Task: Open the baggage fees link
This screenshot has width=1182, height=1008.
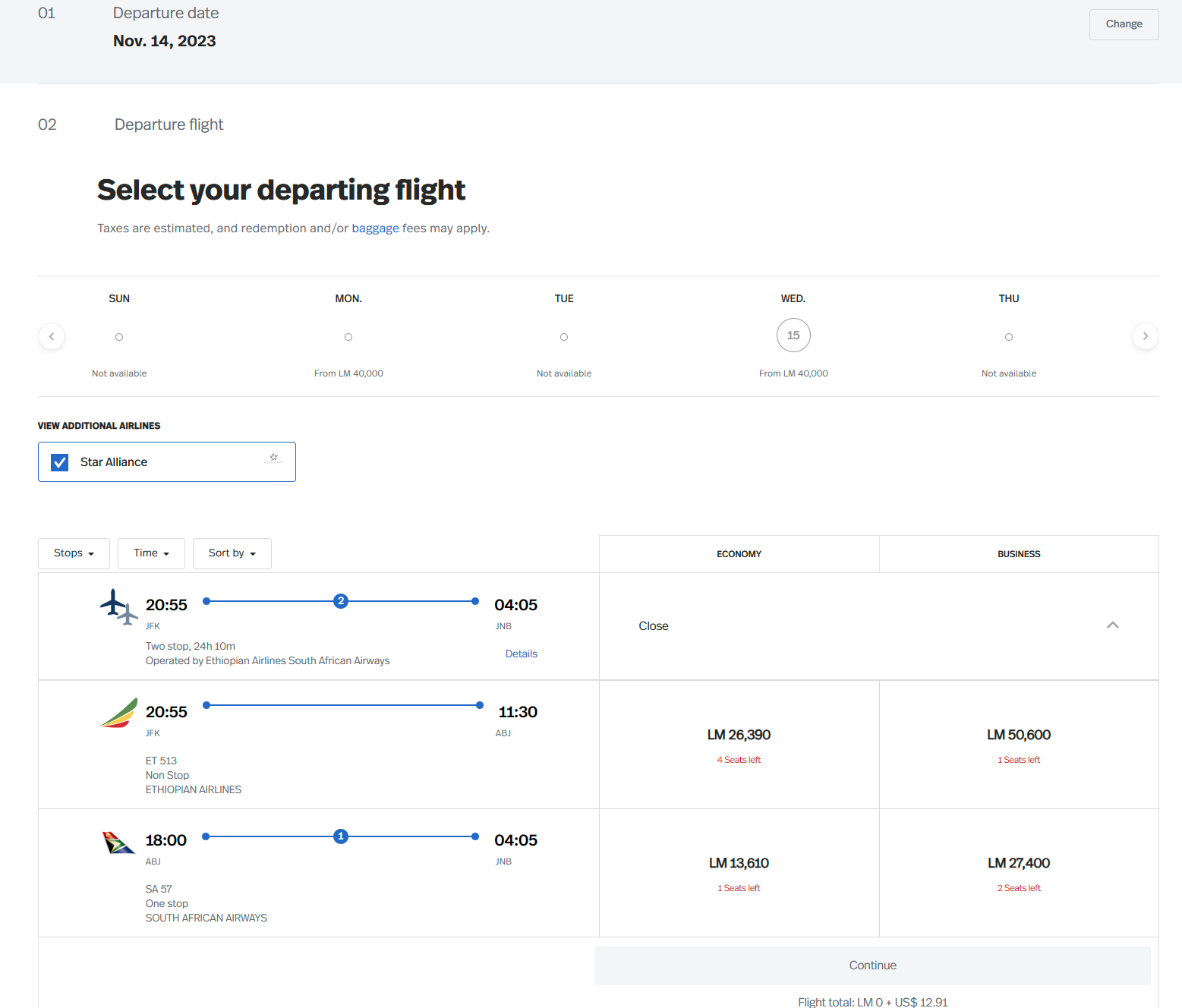Action: point(375,228)
